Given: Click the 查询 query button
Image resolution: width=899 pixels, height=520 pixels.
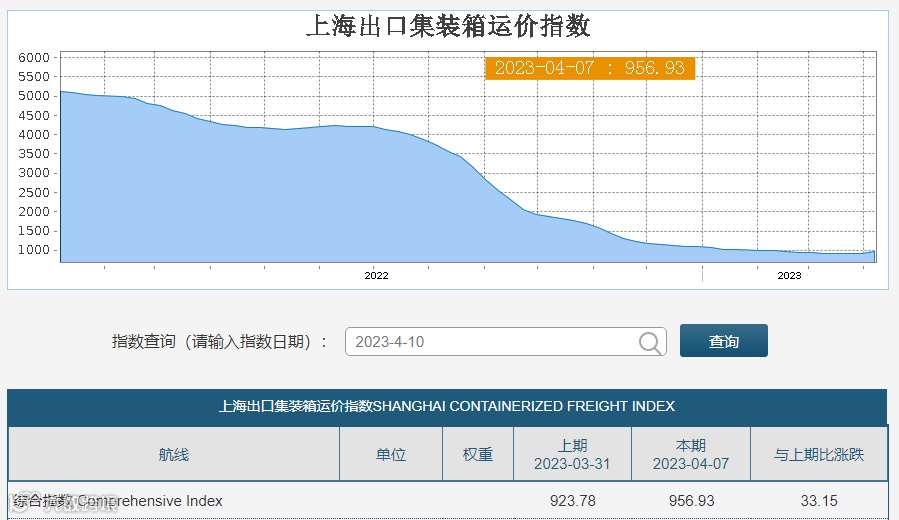Looking at the screenshot, I should [724, 341].
